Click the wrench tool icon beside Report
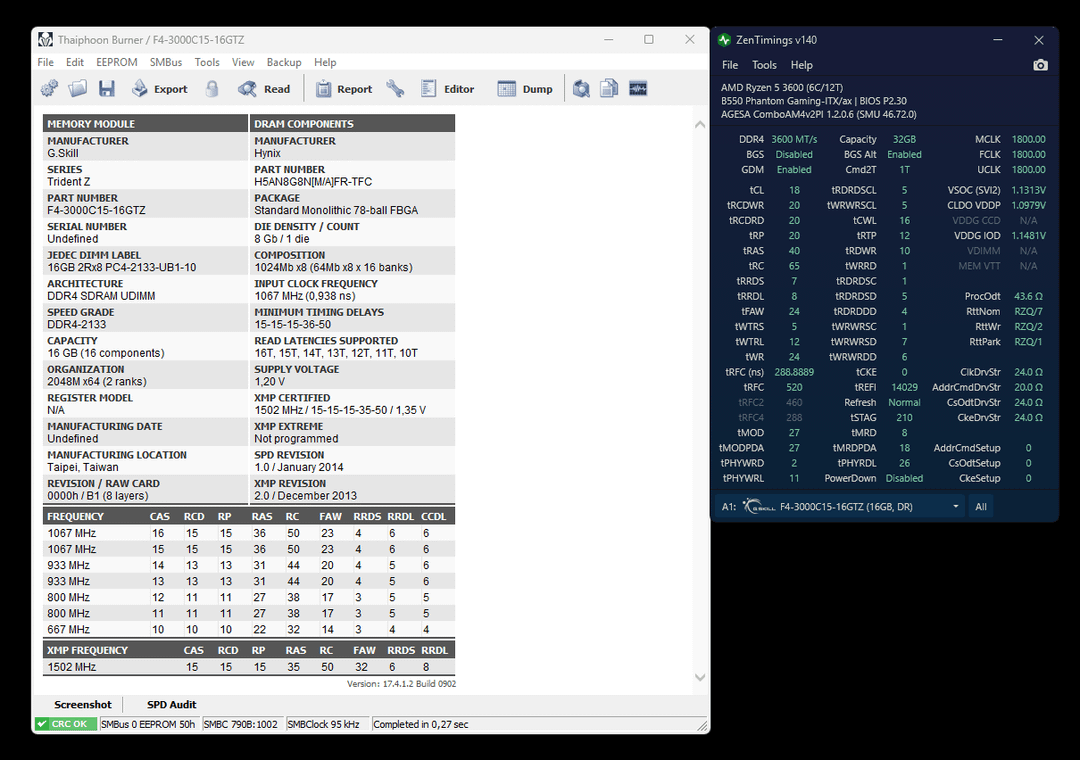Viewport: 1080px width, 760px height. click(395, 89)
